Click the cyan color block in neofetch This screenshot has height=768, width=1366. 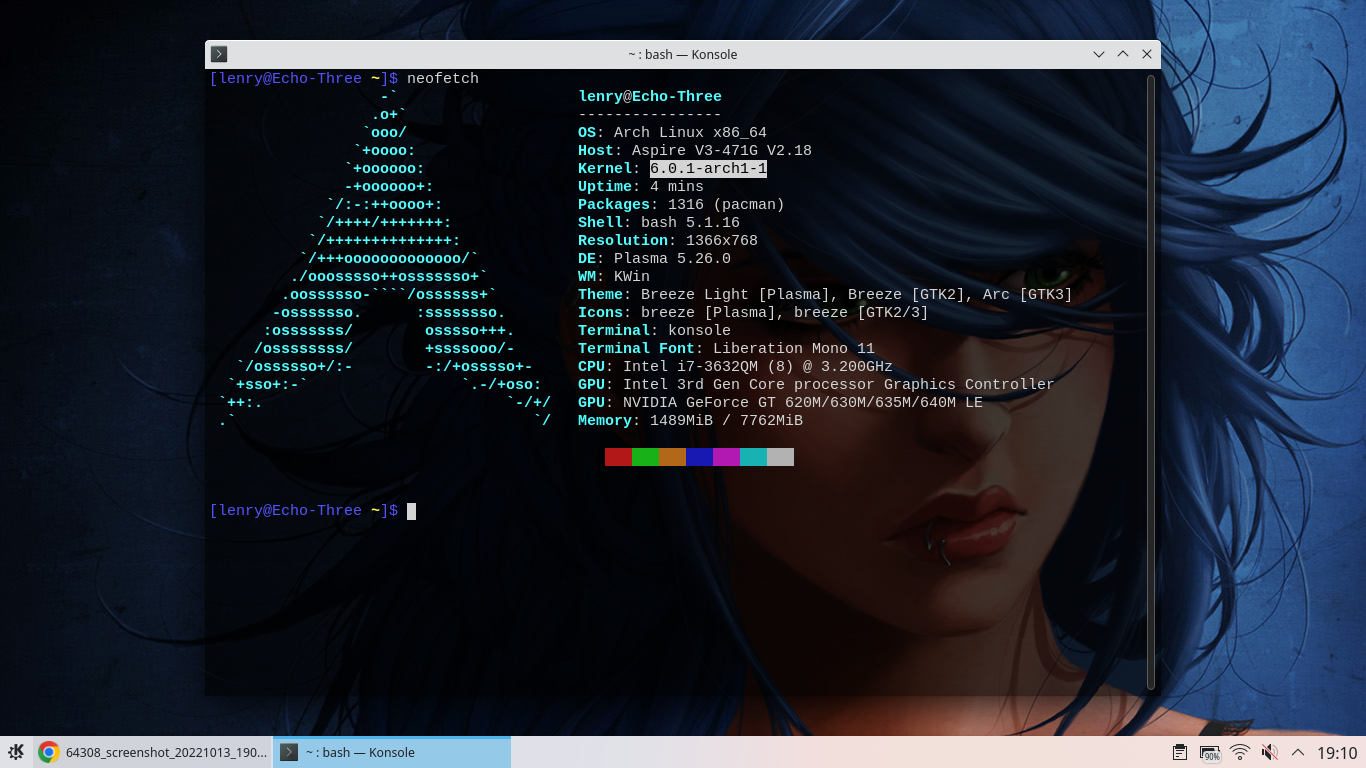753,457
